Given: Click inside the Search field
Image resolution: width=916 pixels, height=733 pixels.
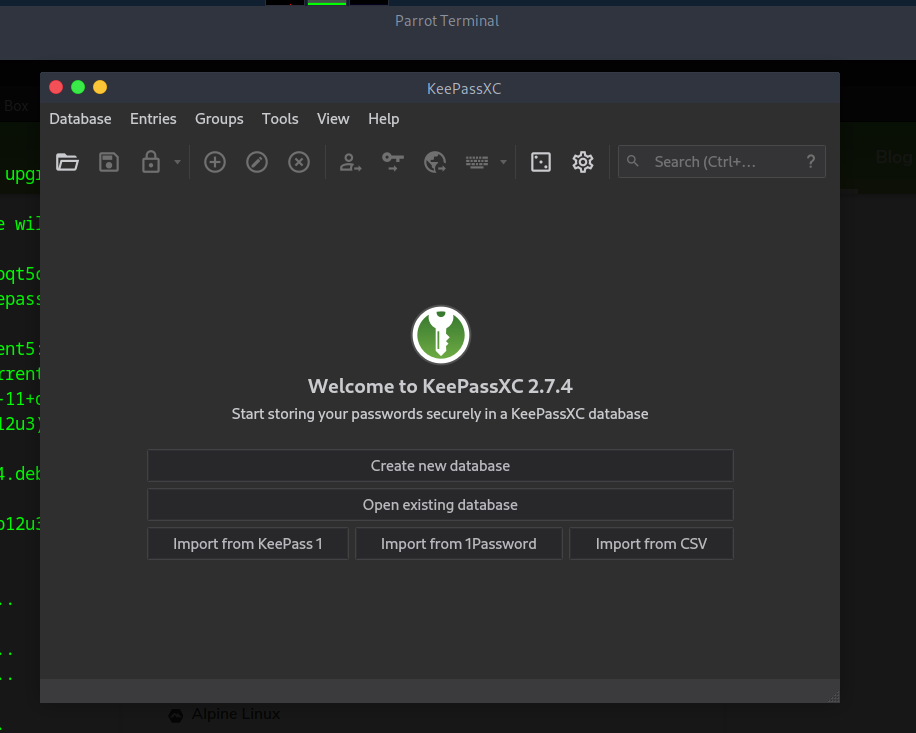Looking at the screenshot, I should click(x=721, y=162).
